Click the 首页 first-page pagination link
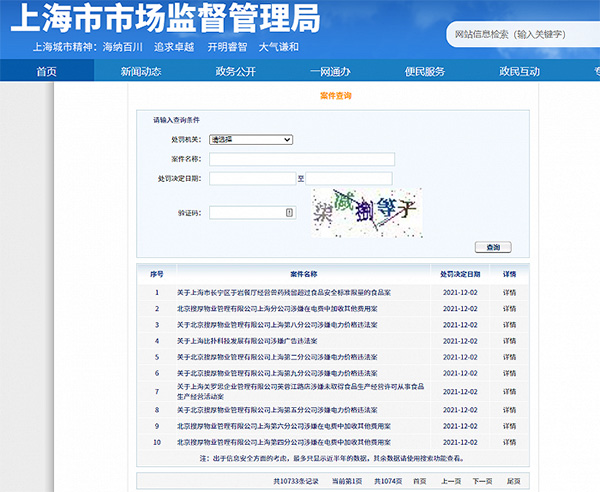Image resolution: width=600 pixels, height=492 pixels. 420,481
